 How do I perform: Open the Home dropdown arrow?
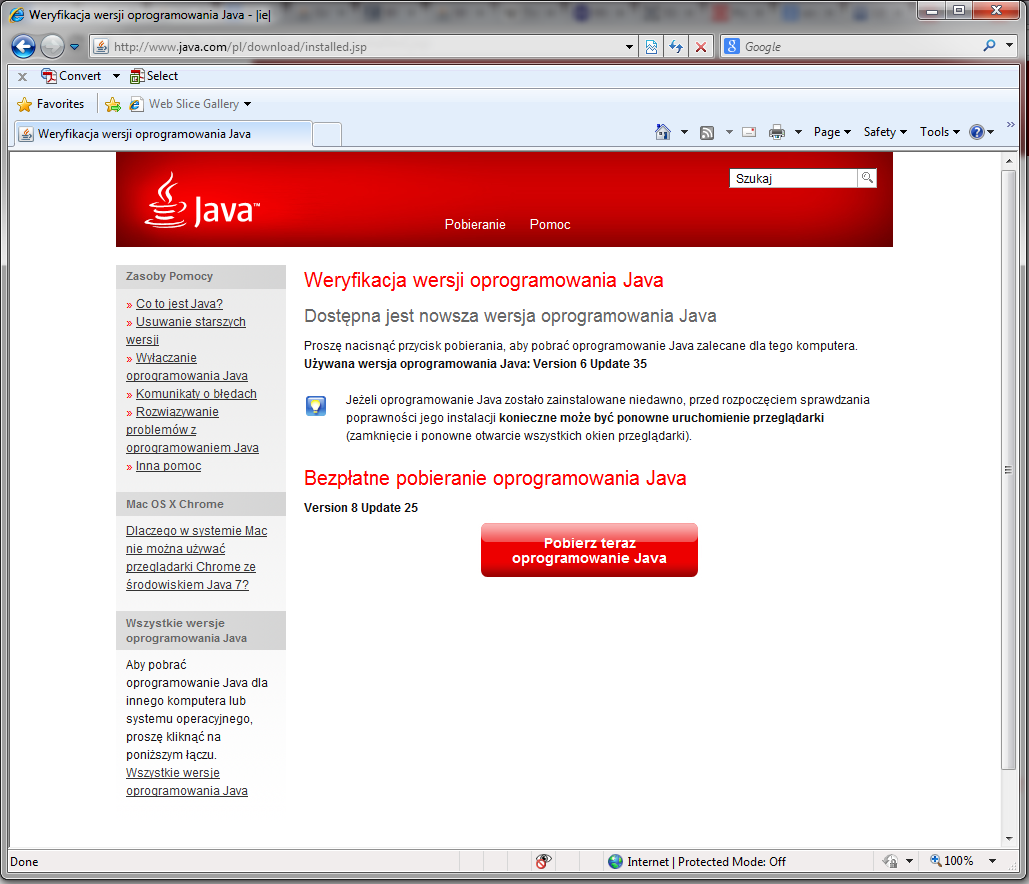coord(684,133)
